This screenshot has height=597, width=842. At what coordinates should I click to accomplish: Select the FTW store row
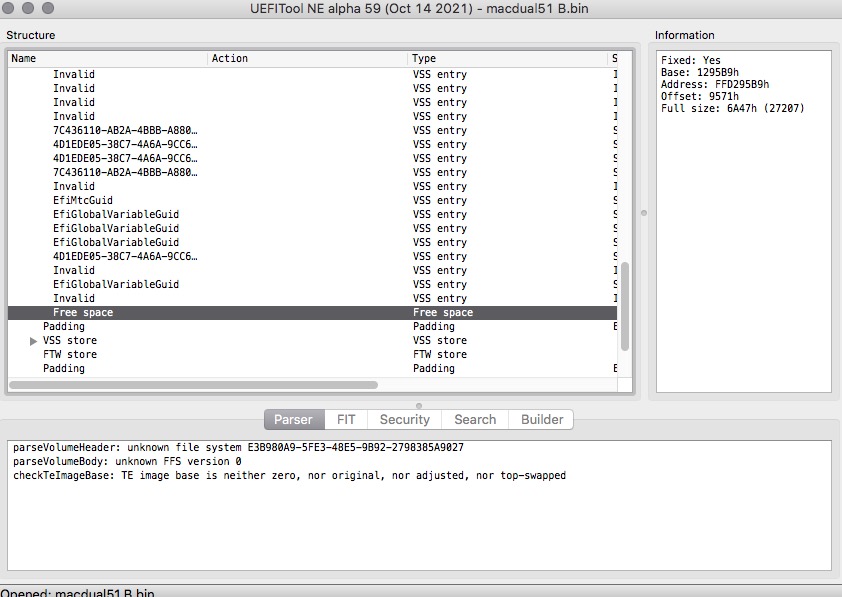click(312, 354)
